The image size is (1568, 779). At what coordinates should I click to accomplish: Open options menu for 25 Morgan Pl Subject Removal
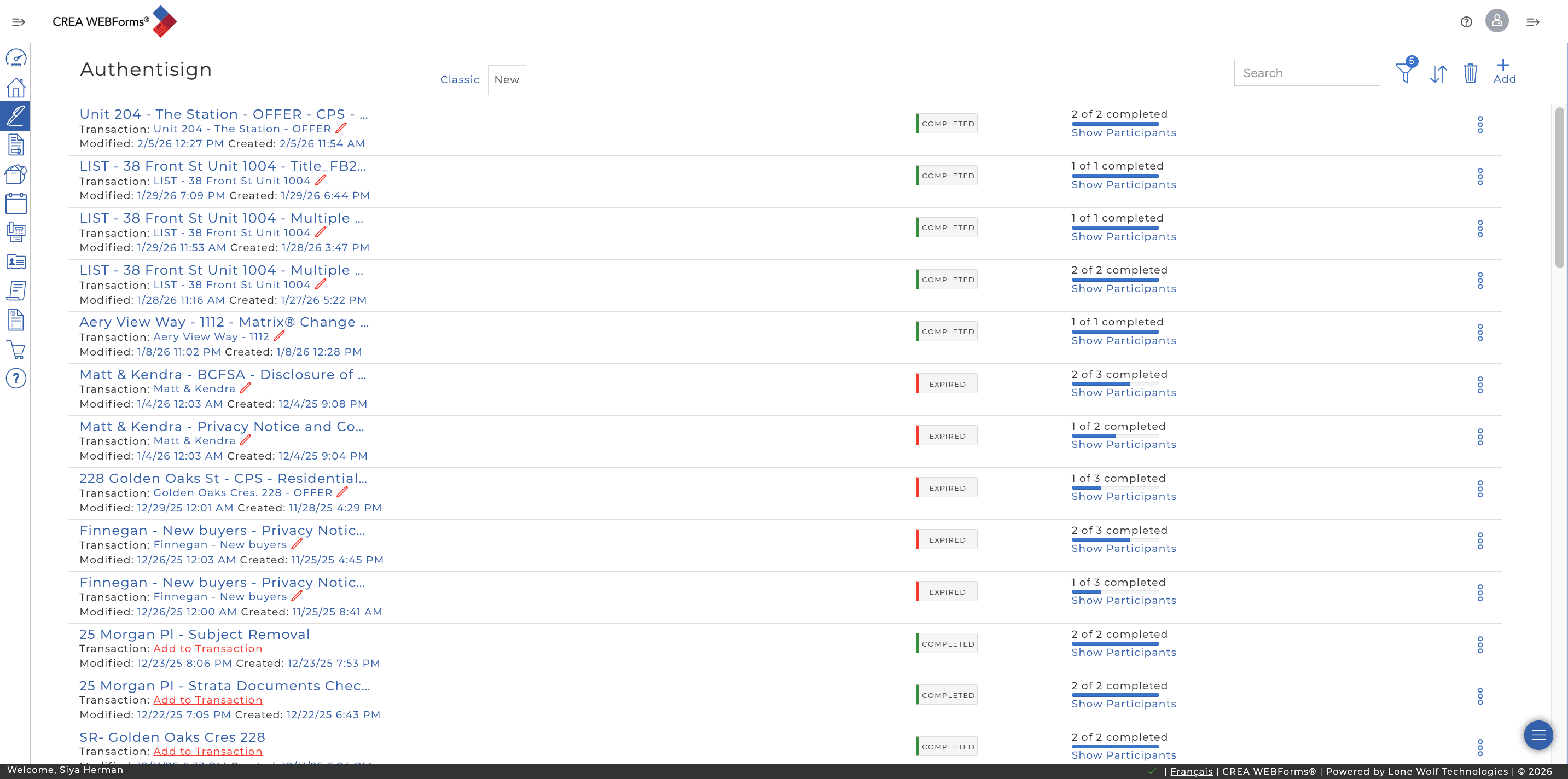pyautogui.click(x=1480, y=644)
